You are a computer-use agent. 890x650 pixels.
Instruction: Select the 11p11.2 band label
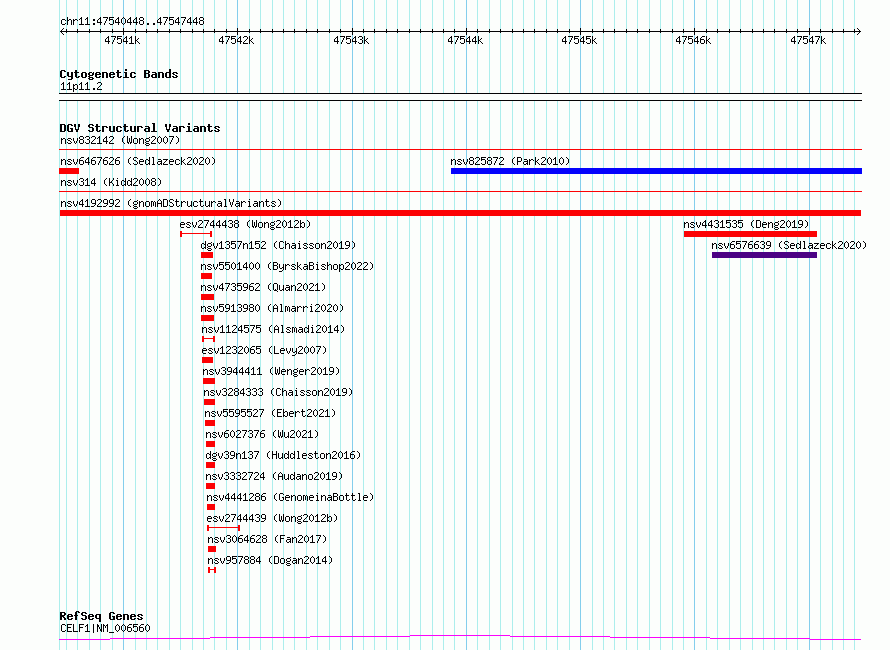81,86
